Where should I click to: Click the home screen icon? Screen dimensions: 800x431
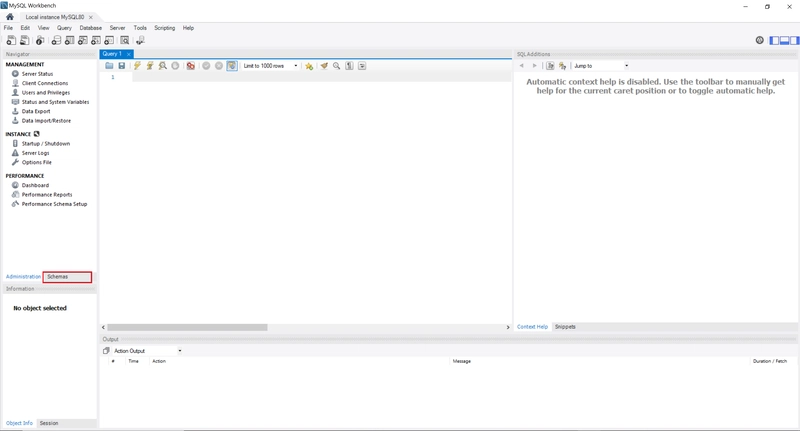(x=10, y=17)
